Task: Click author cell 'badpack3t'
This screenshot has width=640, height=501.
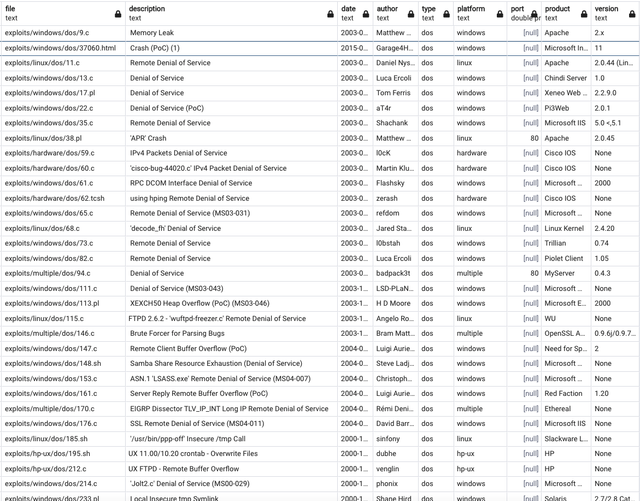Action: click(x=396, y=274)
